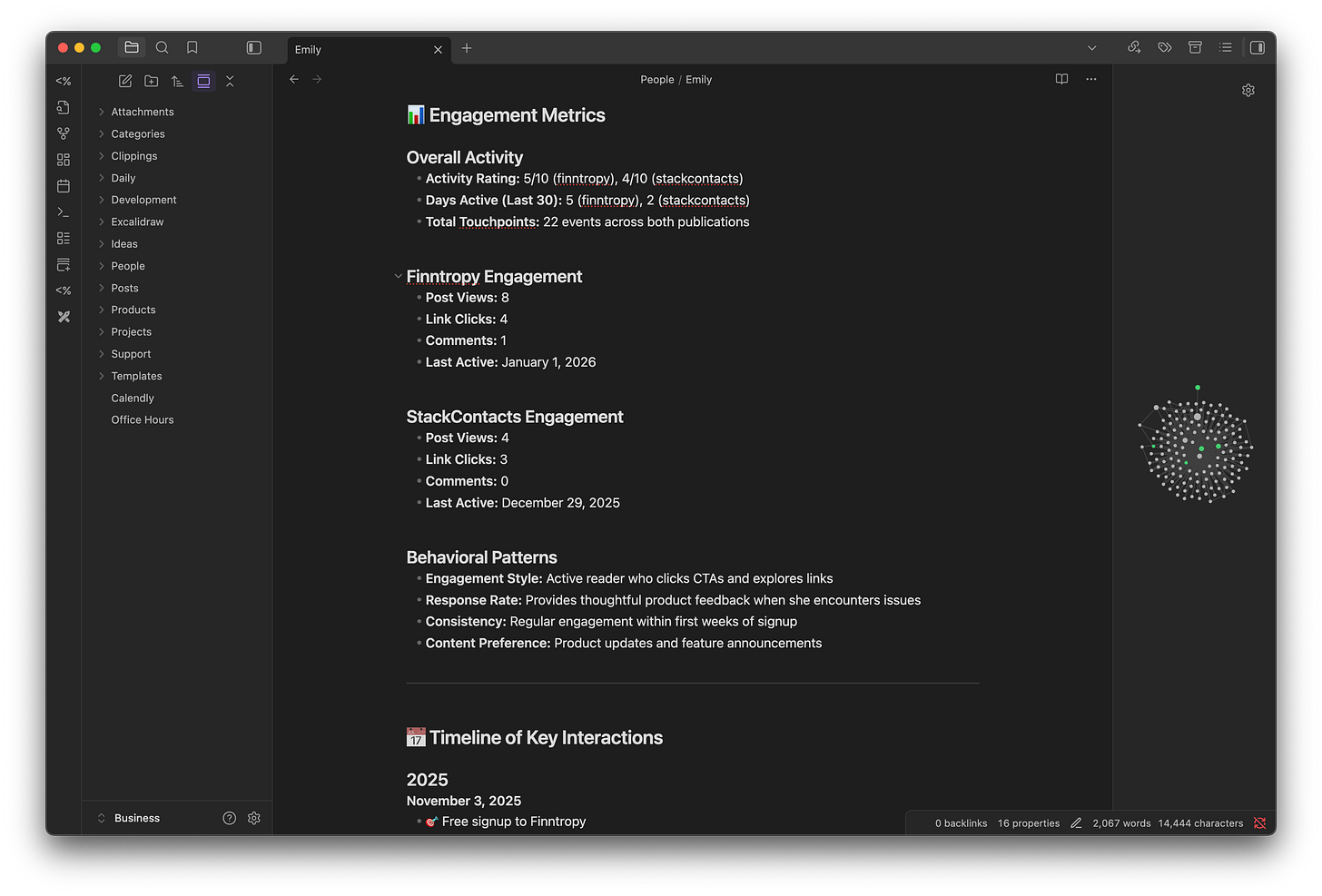The width and height of the screenshot is (1322, 896).
Task: Open the outline list panel icon
Action: (x=1226, y=47)
